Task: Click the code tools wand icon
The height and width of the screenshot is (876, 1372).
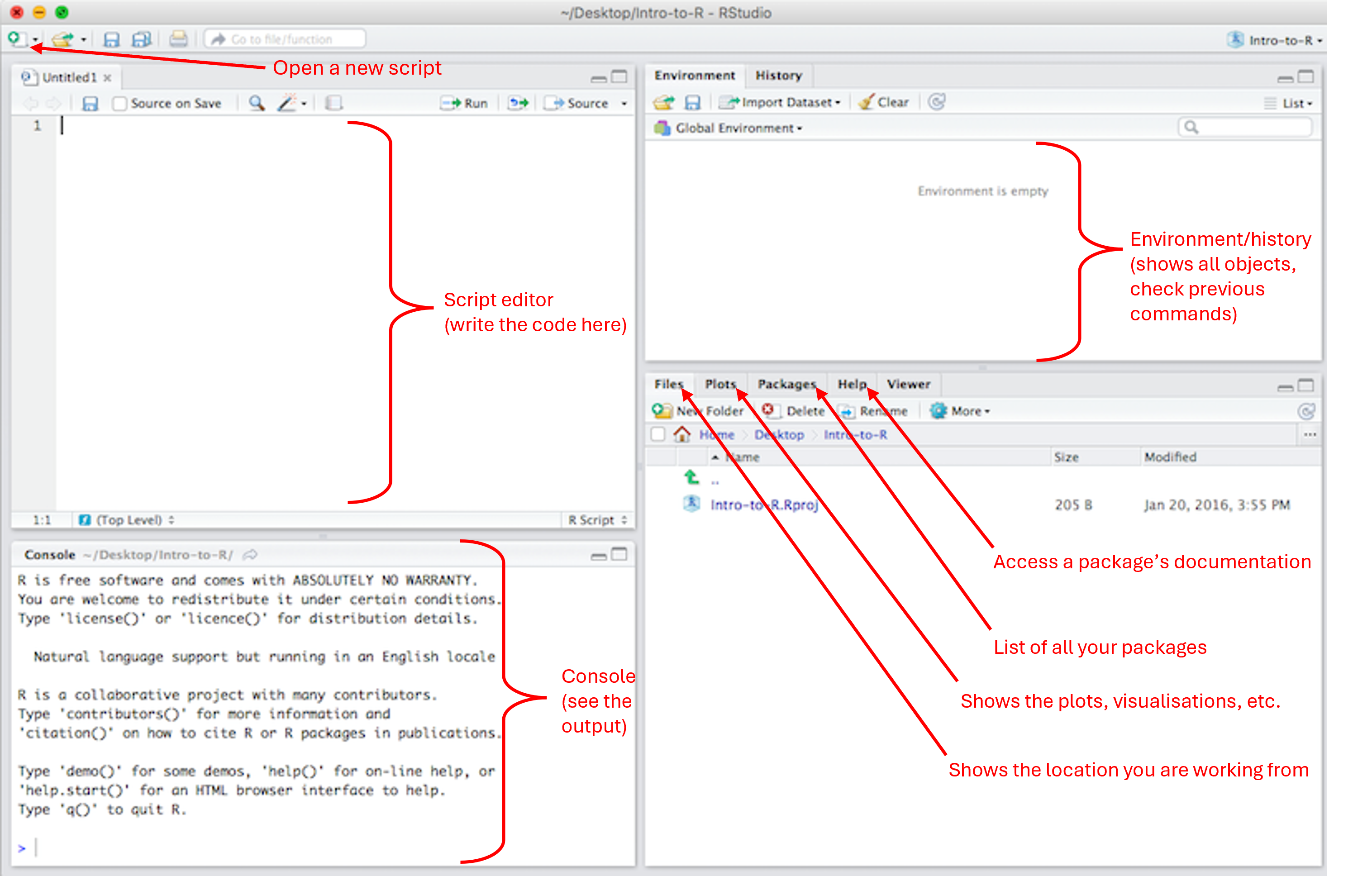Action: 286,103
